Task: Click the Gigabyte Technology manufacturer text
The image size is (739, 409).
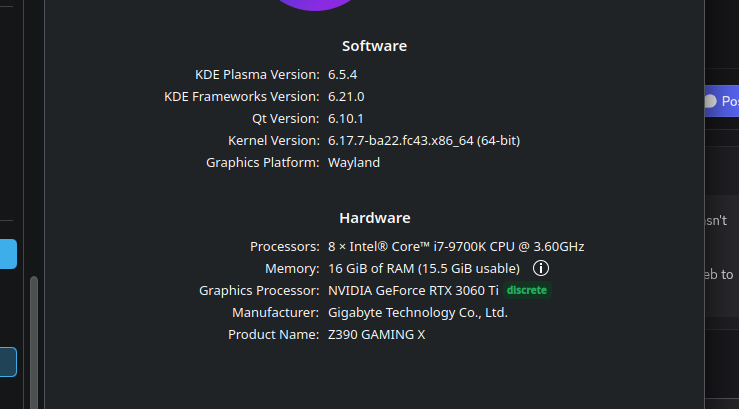Action: (418, 312)
